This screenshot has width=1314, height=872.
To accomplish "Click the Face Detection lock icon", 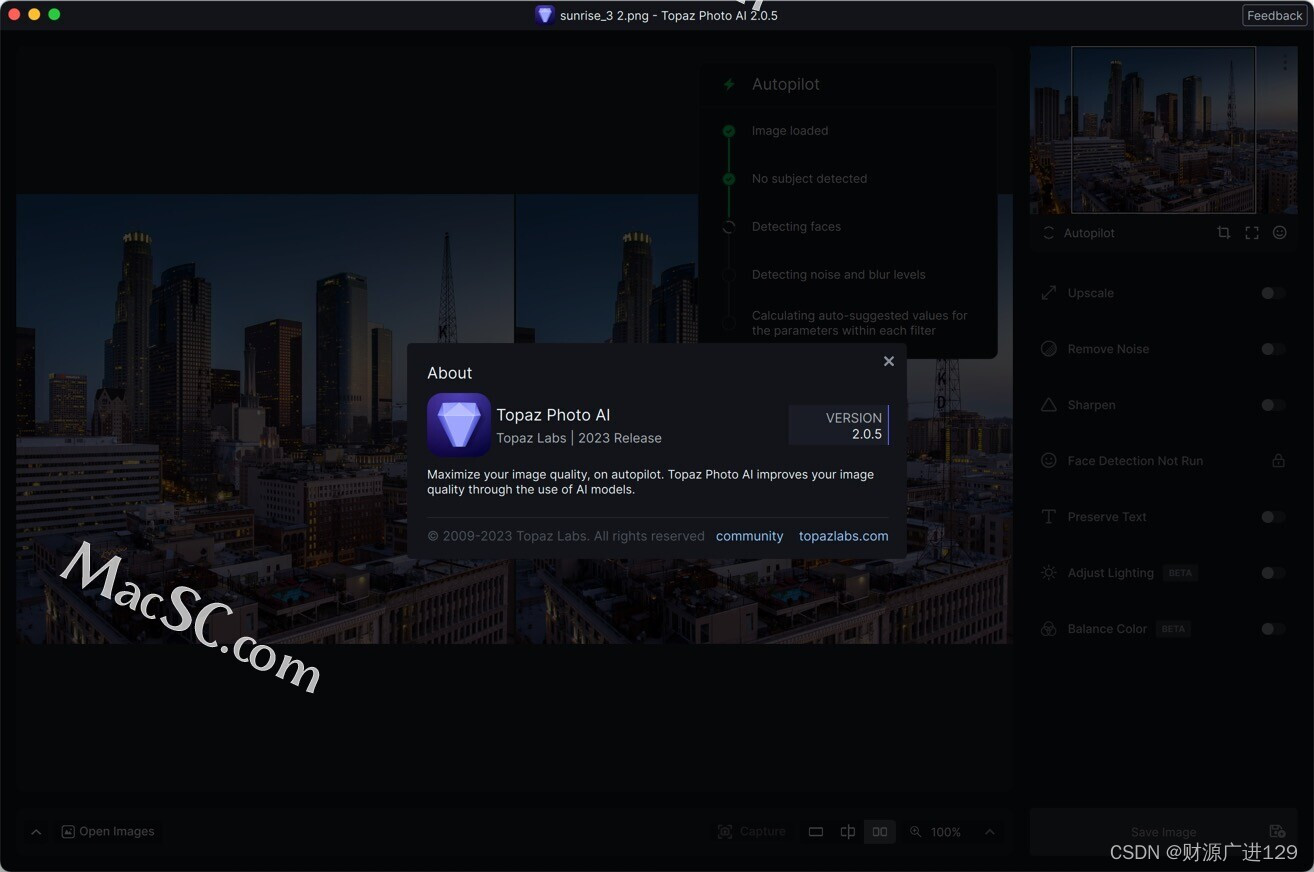I will coord(1278,461).
